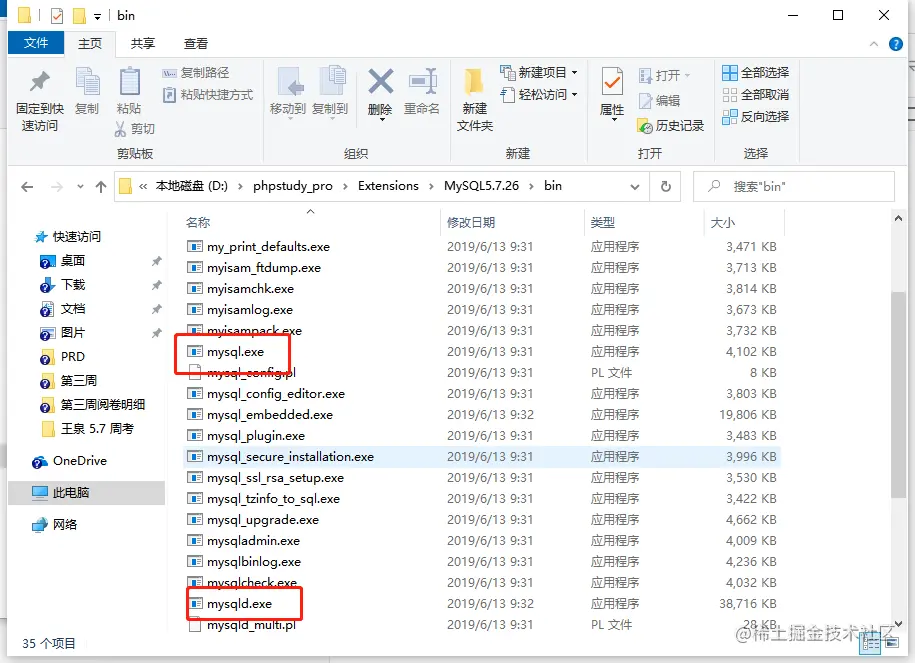Go up one folder level

coord(101,187)
